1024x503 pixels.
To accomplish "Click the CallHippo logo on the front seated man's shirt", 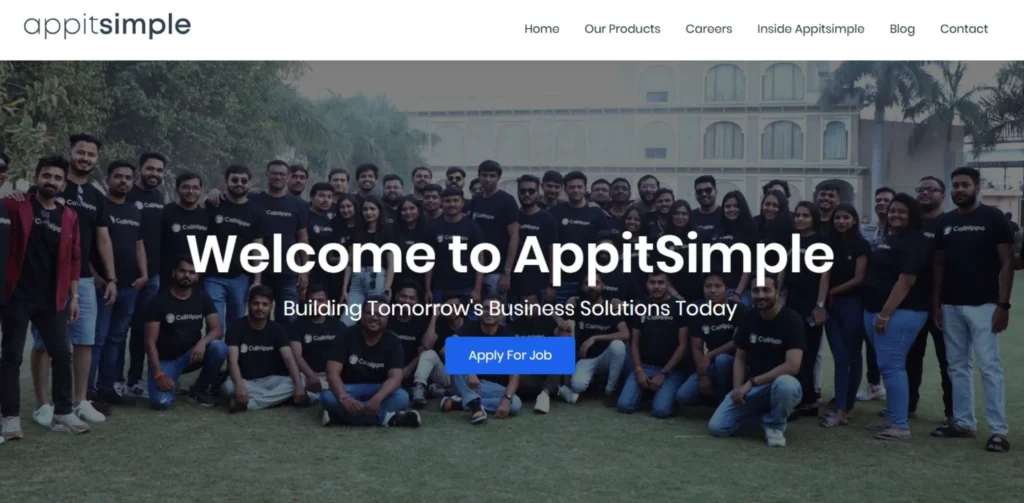I will (x=366, y=360).
